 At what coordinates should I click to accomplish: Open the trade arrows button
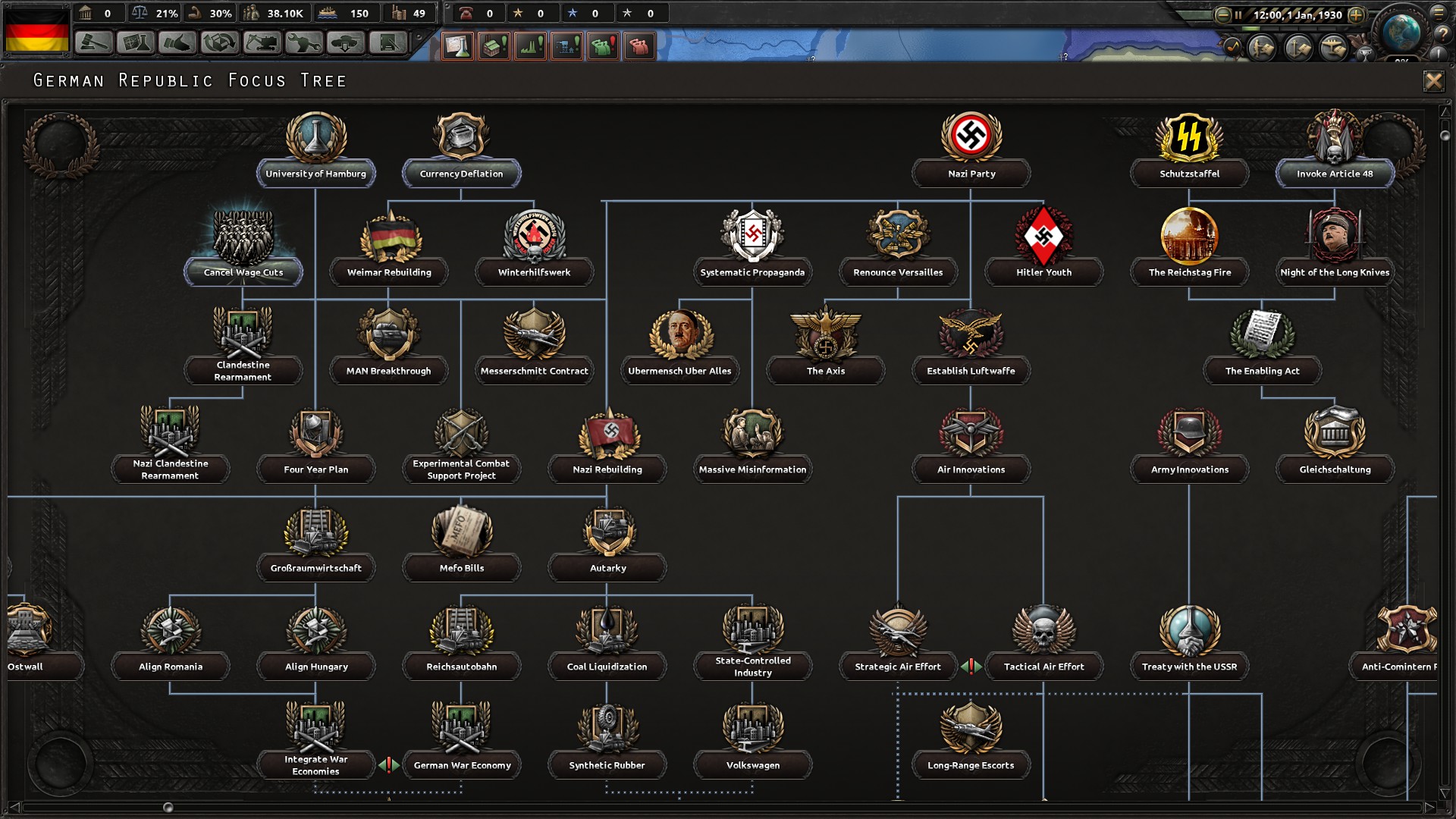[220, 43]
